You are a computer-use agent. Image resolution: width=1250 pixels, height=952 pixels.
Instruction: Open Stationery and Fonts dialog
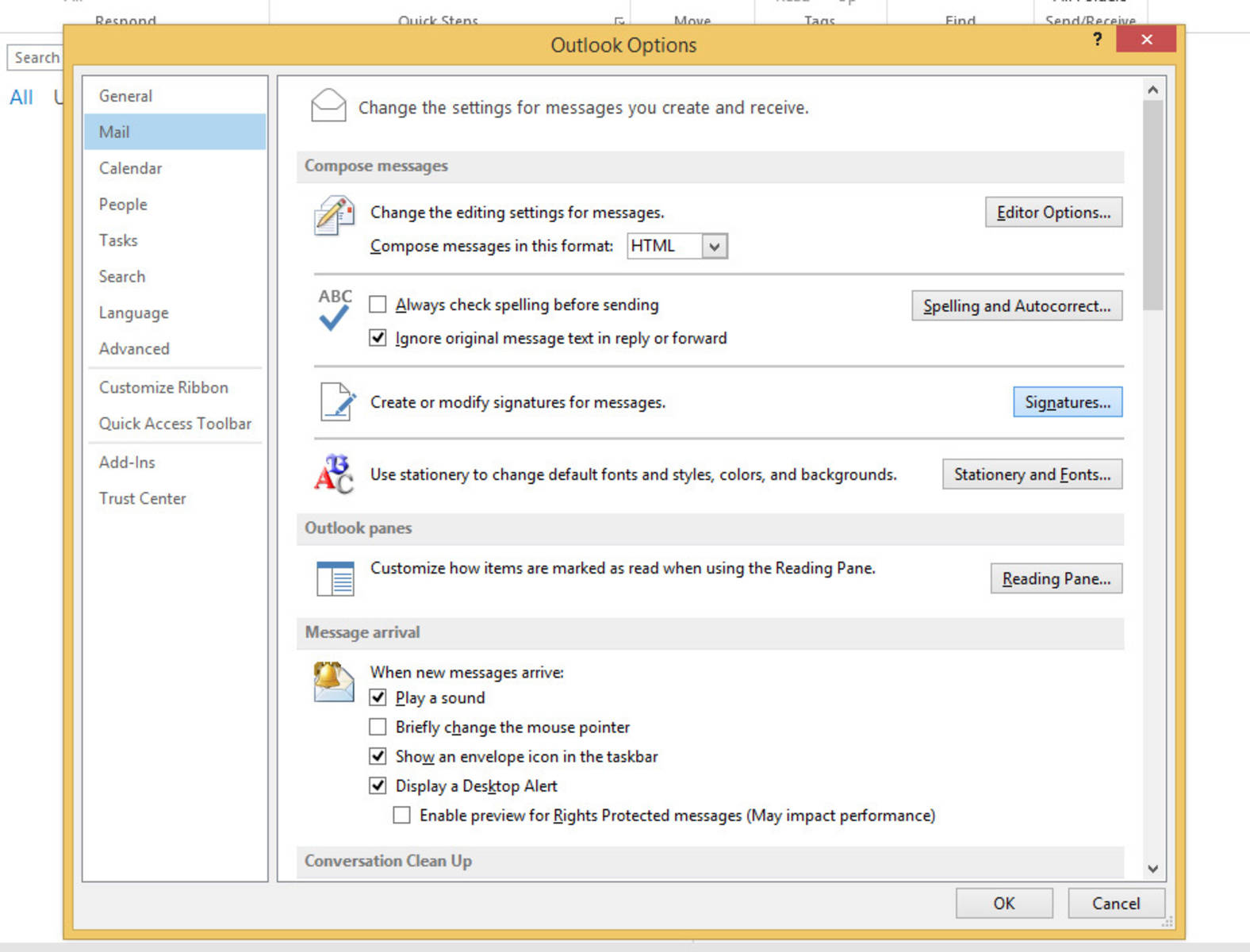click(1032, 474)
